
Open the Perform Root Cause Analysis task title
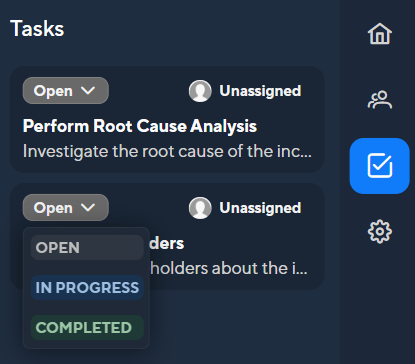[x=140, y=126]
